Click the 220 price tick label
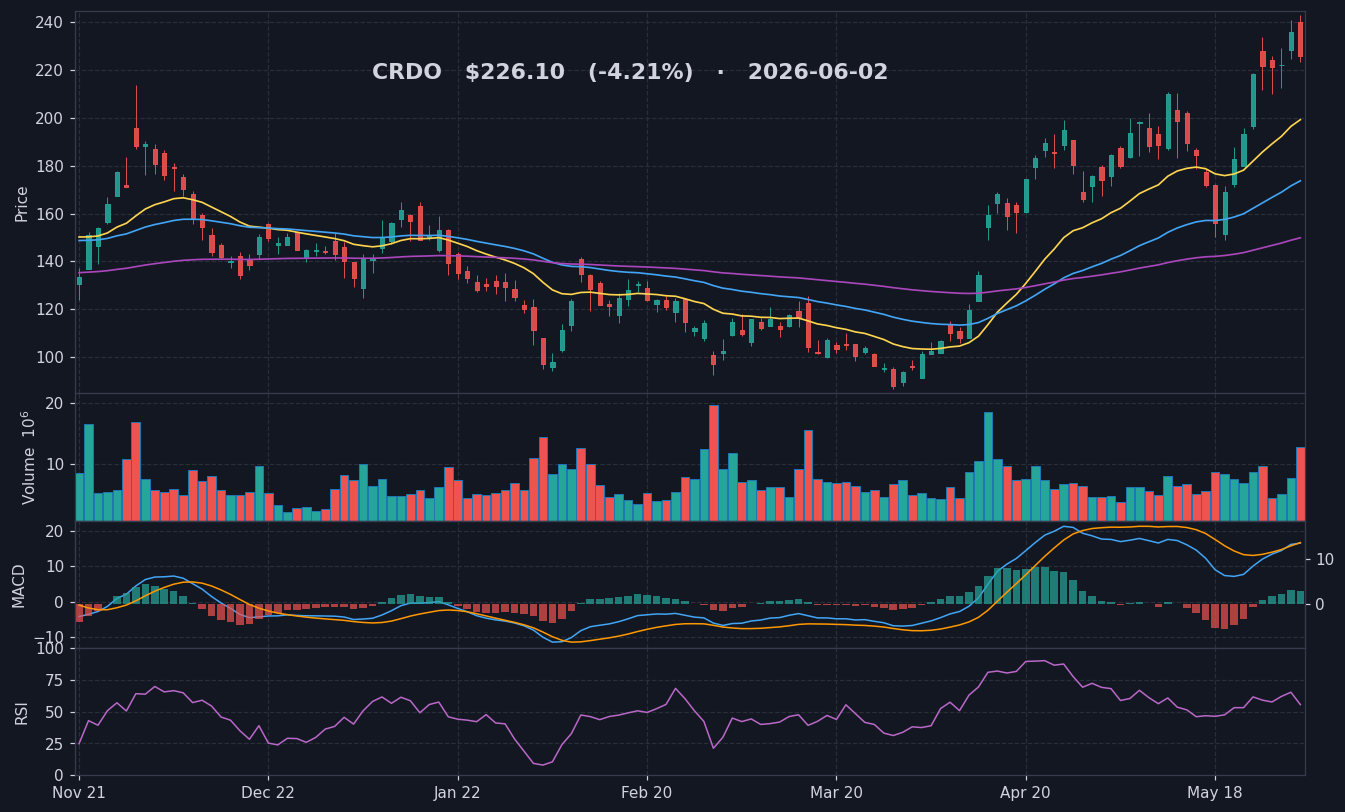This screenshot has height=812, width=1345. (48, 71)
